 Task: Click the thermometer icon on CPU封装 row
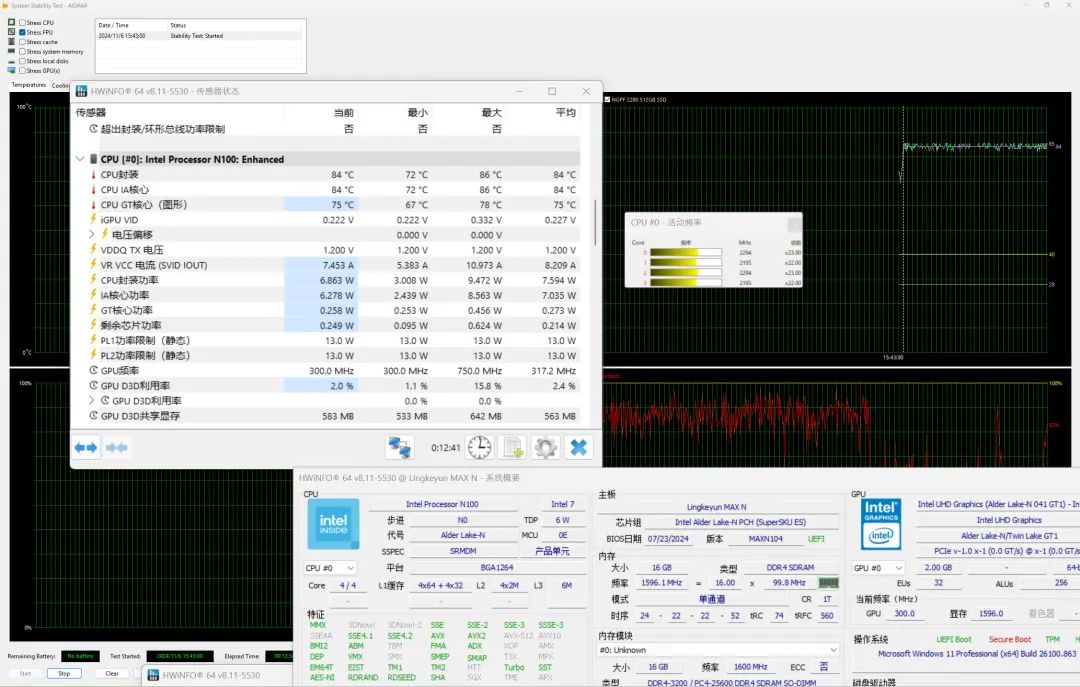tap(94, 175)
